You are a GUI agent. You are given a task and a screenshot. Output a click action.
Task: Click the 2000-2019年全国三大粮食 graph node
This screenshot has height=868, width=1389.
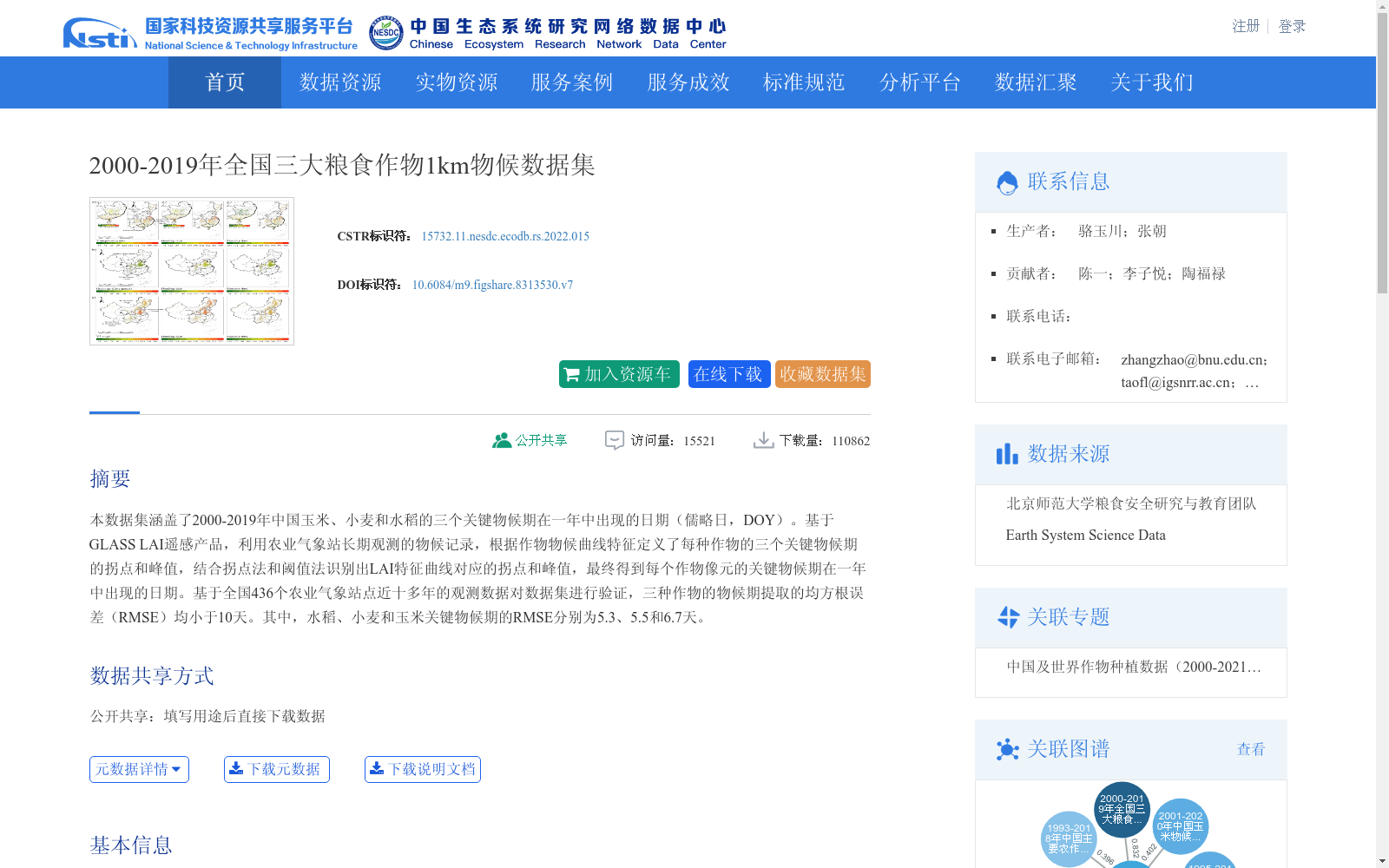tap(1122, 809)
